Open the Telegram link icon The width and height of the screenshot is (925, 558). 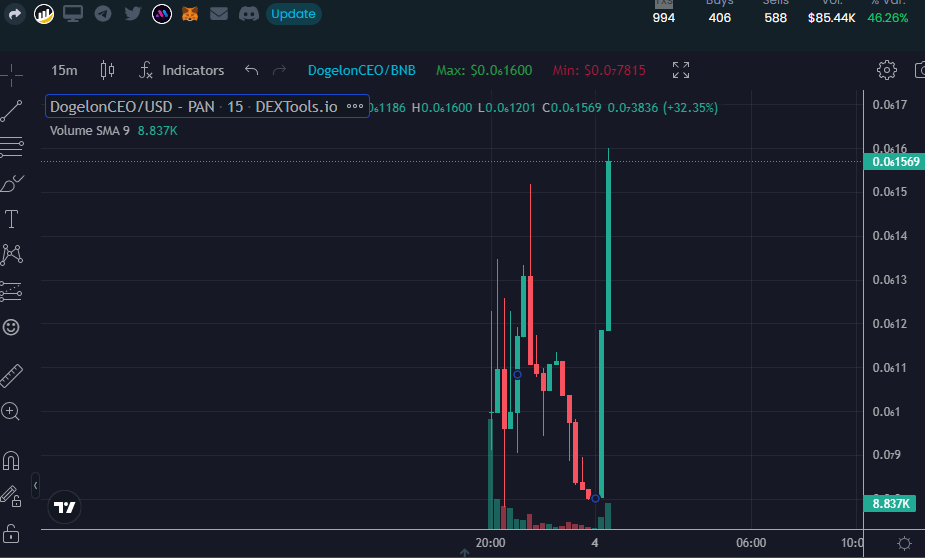click(103, 14)
